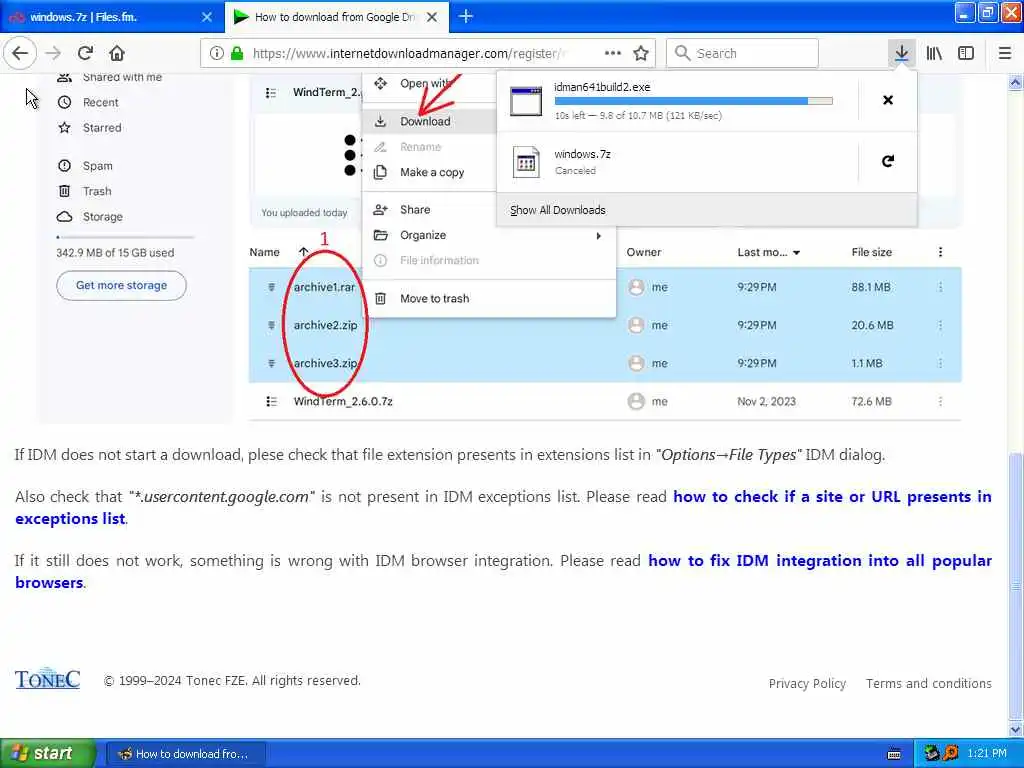Focus the Search box

[x=742, y=53]
